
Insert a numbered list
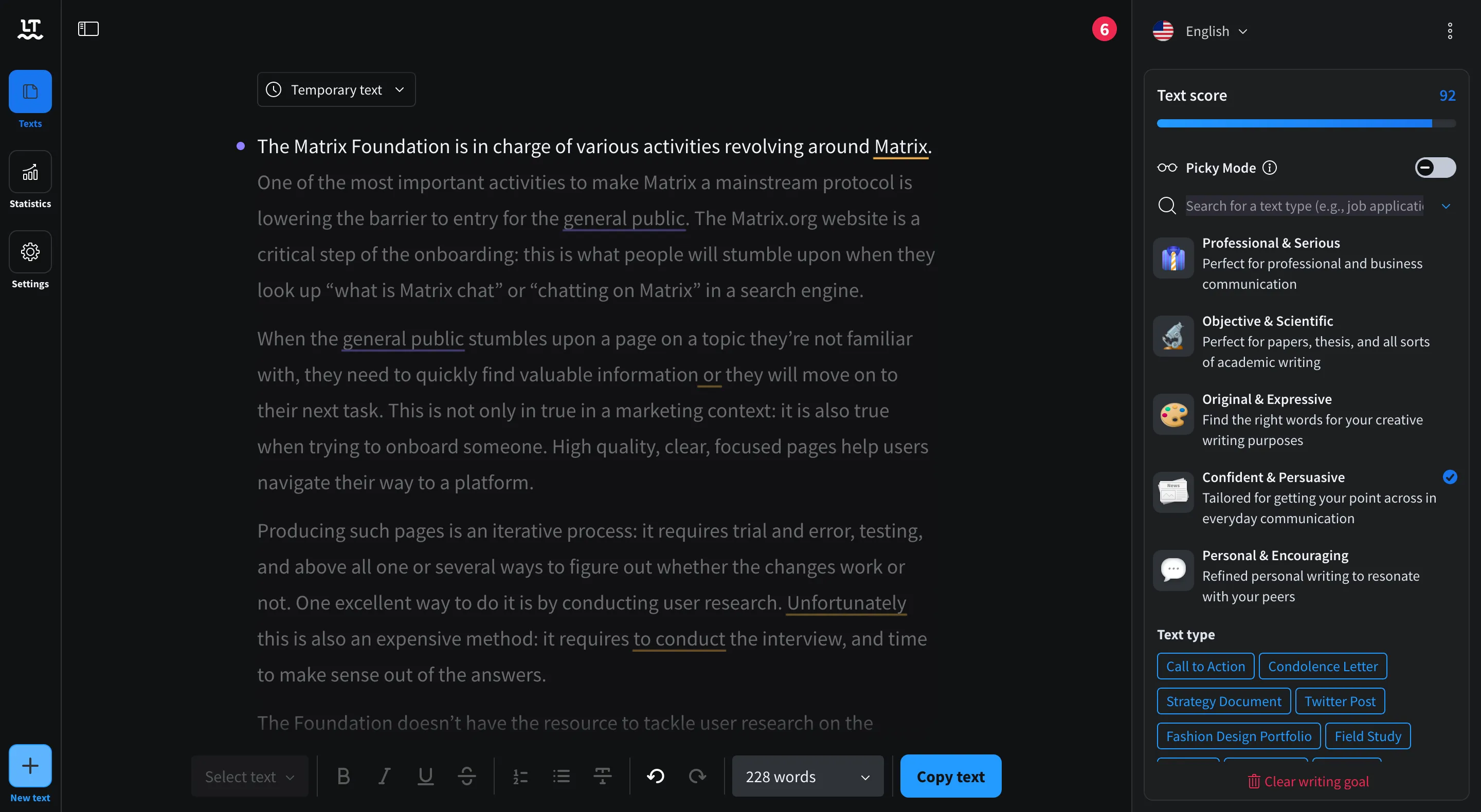pyautogui.click(x=520, y=775)
